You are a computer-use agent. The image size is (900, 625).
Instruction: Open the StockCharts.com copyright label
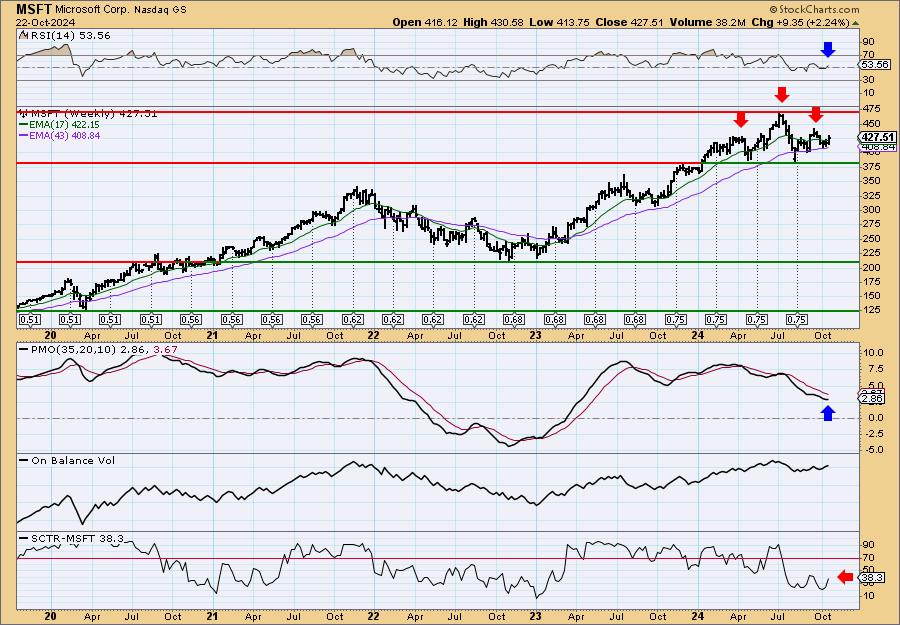pos(814,9)
